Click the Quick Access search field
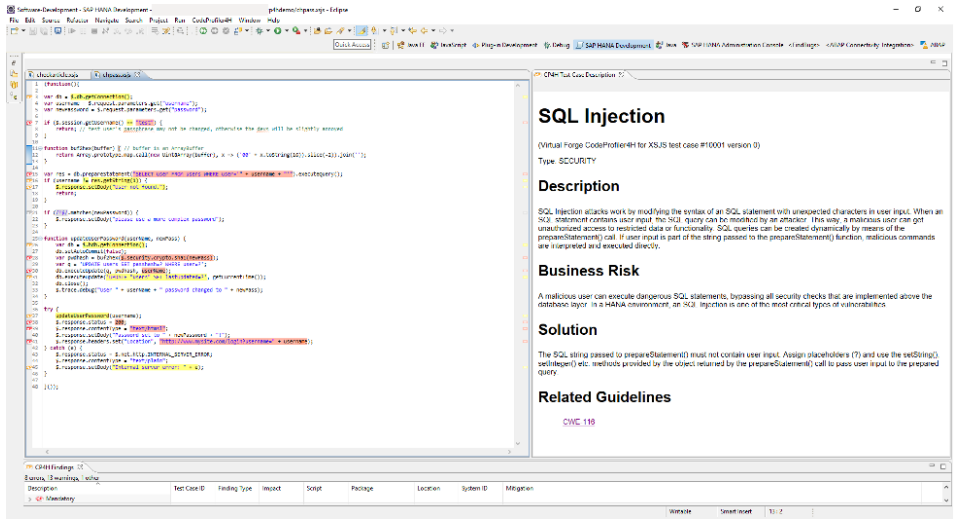Viewport: 961px width, 529px height. 352,45
